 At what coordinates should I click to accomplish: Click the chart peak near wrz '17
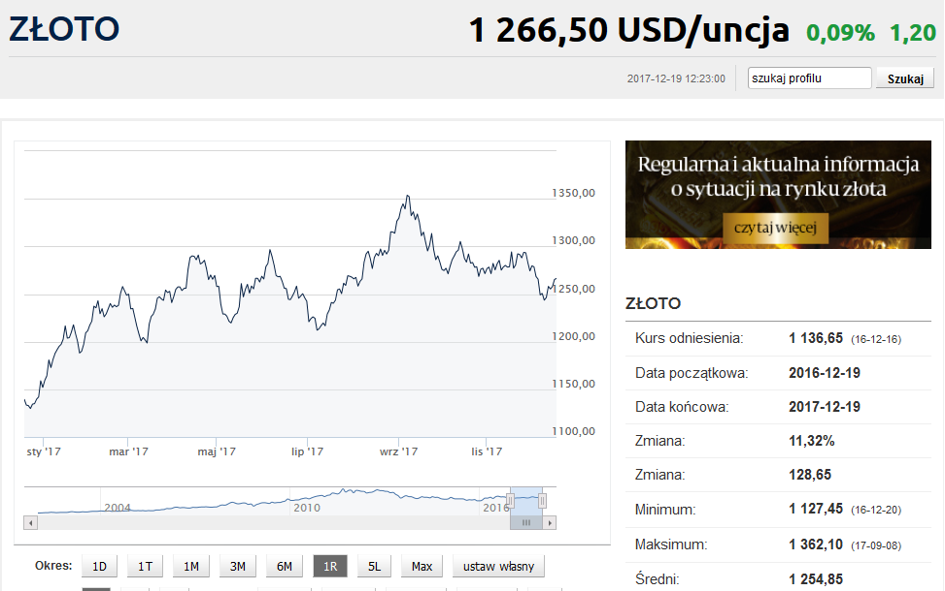pos(408,196)
